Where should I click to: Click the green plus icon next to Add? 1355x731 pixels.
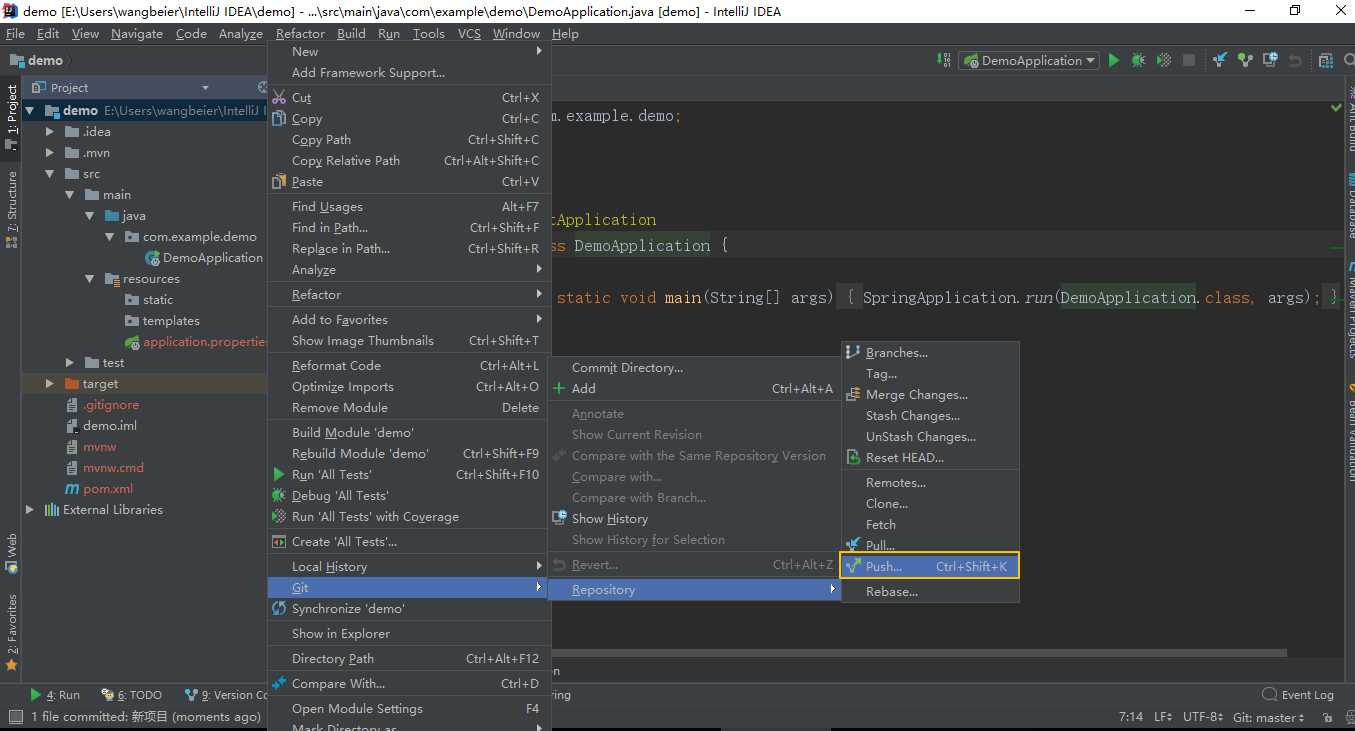click(x=559, y=388)
